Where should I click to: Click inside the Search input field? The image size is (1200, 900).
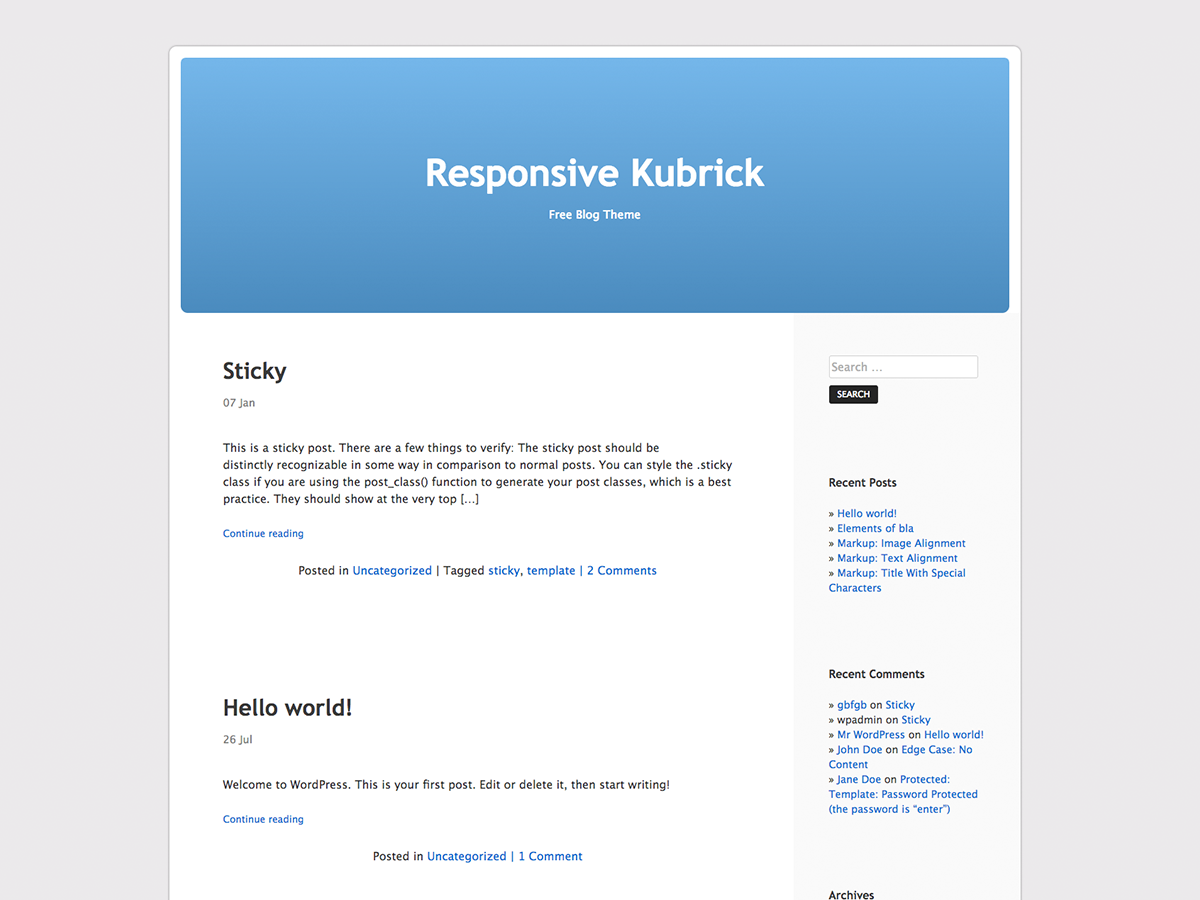pyautogui.click(x=902, y=366)
